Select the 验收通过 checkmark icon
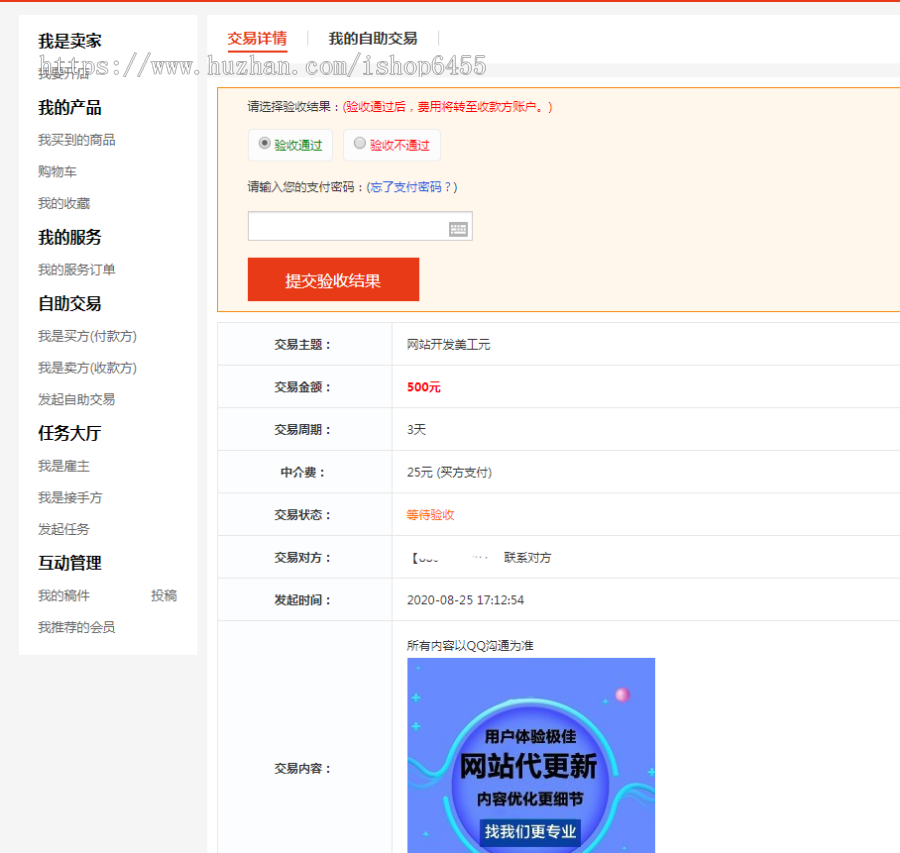Viewport: 900px width, 853px height. pos(262,144)
